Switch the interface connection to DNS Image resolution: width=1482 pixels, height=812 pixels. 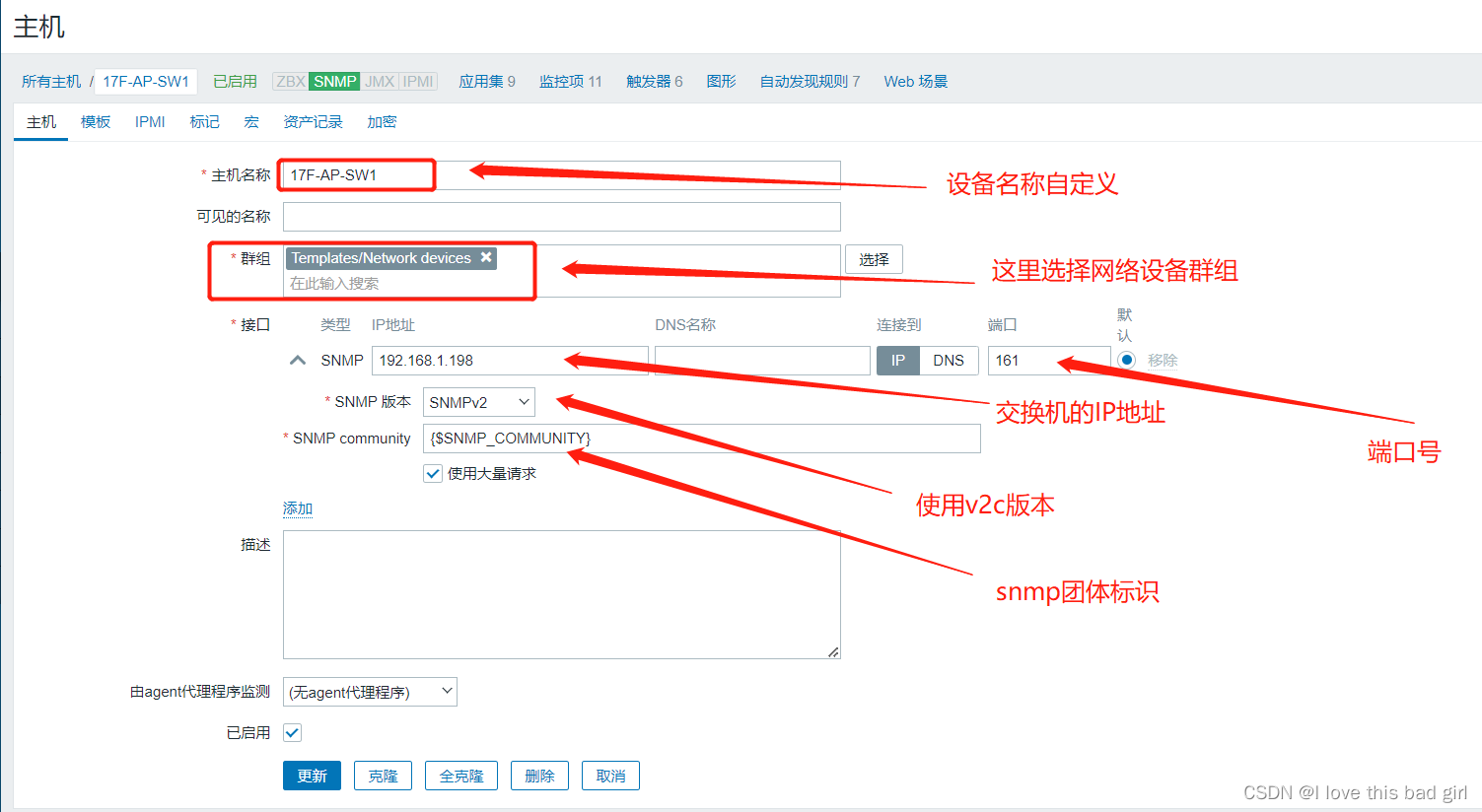pos(949,360)
